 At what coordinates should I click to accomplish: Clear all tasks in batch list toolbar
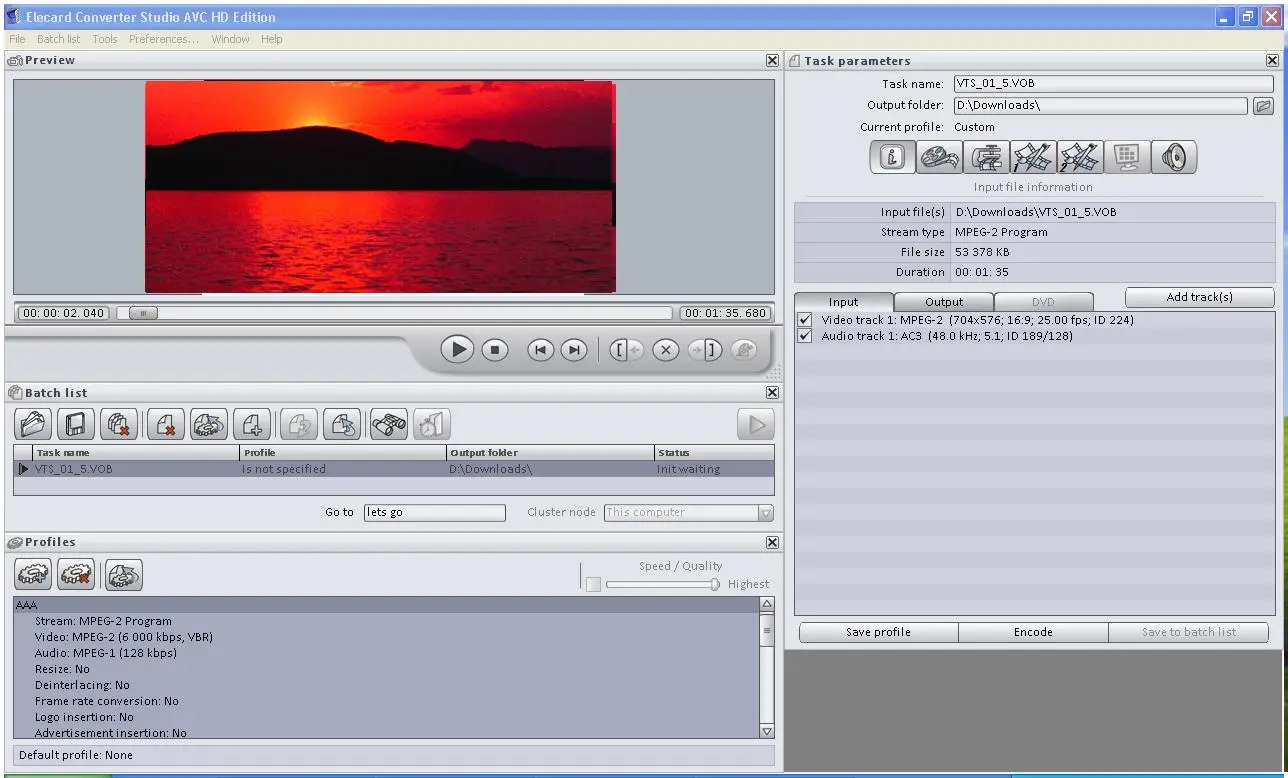click(119, 424)
